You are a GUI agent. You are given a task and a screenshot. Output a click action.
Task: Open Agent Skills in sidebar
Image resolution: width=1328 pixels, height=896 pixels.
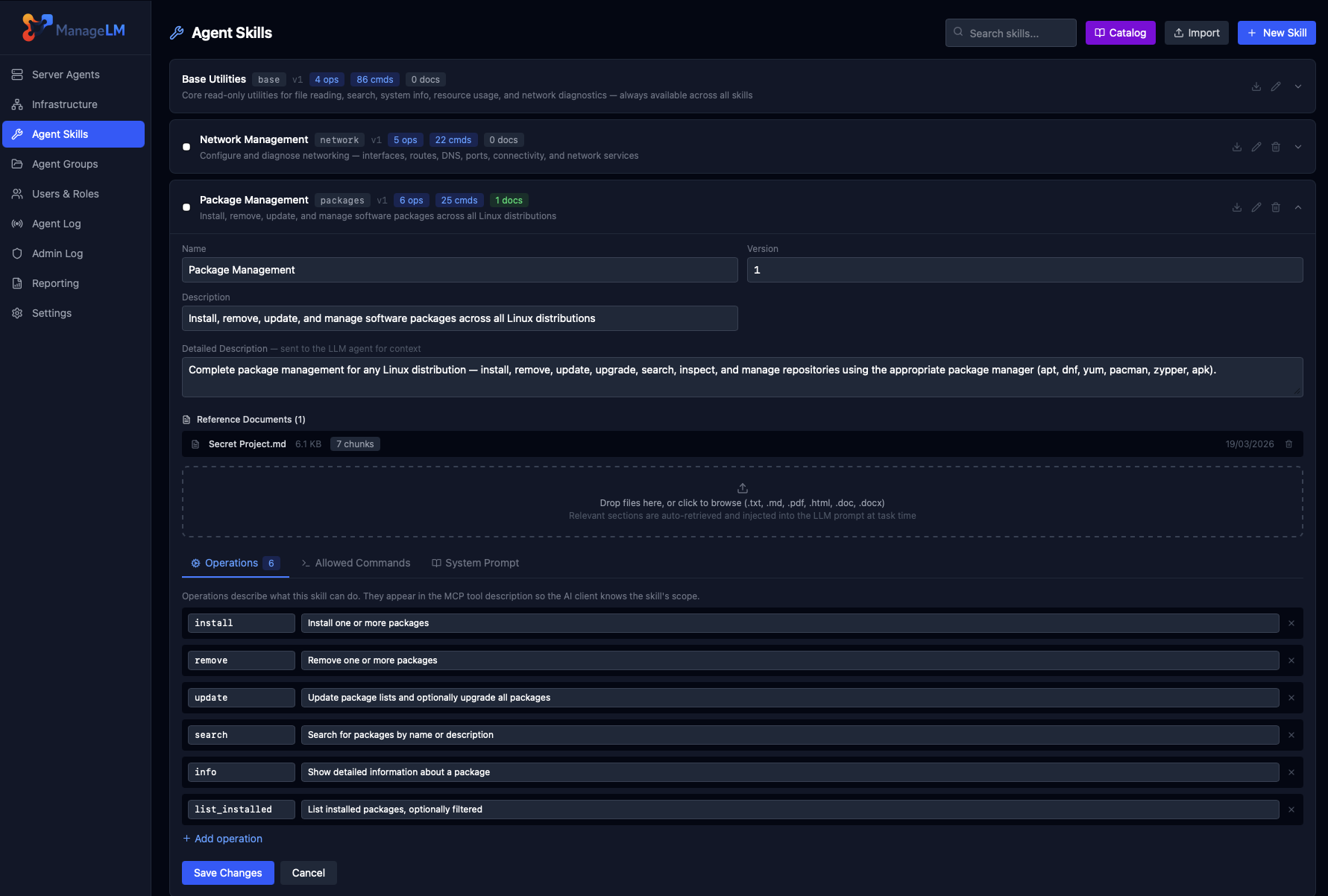point(73,134)
